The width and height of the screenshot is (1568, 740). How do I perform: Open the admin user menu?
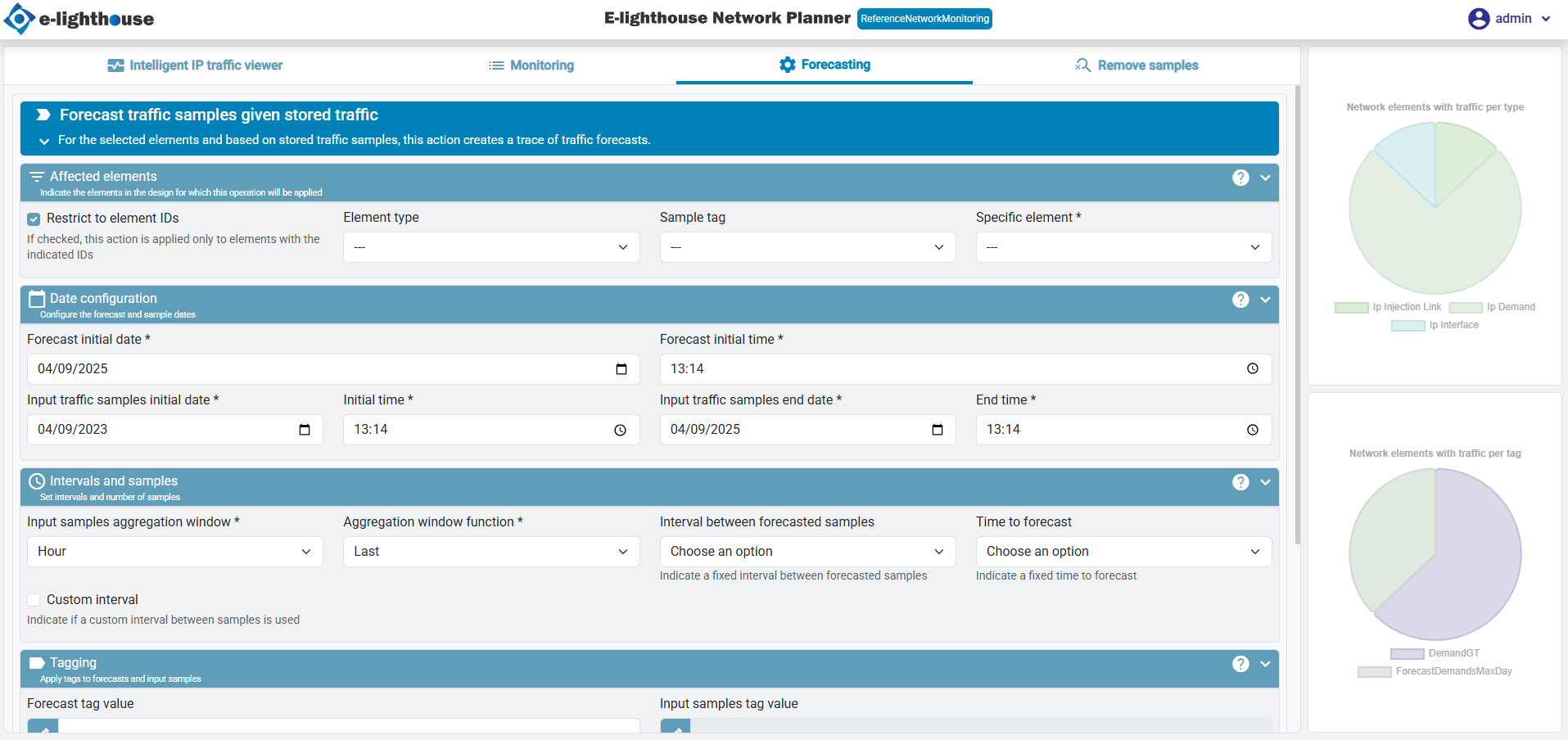pos(1509,19)
